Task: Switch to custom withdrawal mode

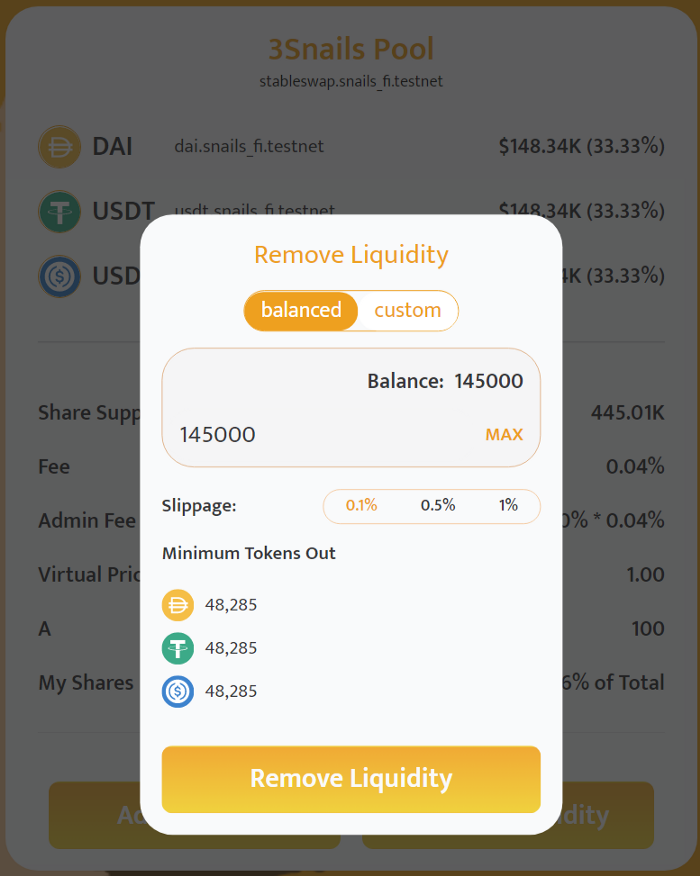Action: pos(407,310)
